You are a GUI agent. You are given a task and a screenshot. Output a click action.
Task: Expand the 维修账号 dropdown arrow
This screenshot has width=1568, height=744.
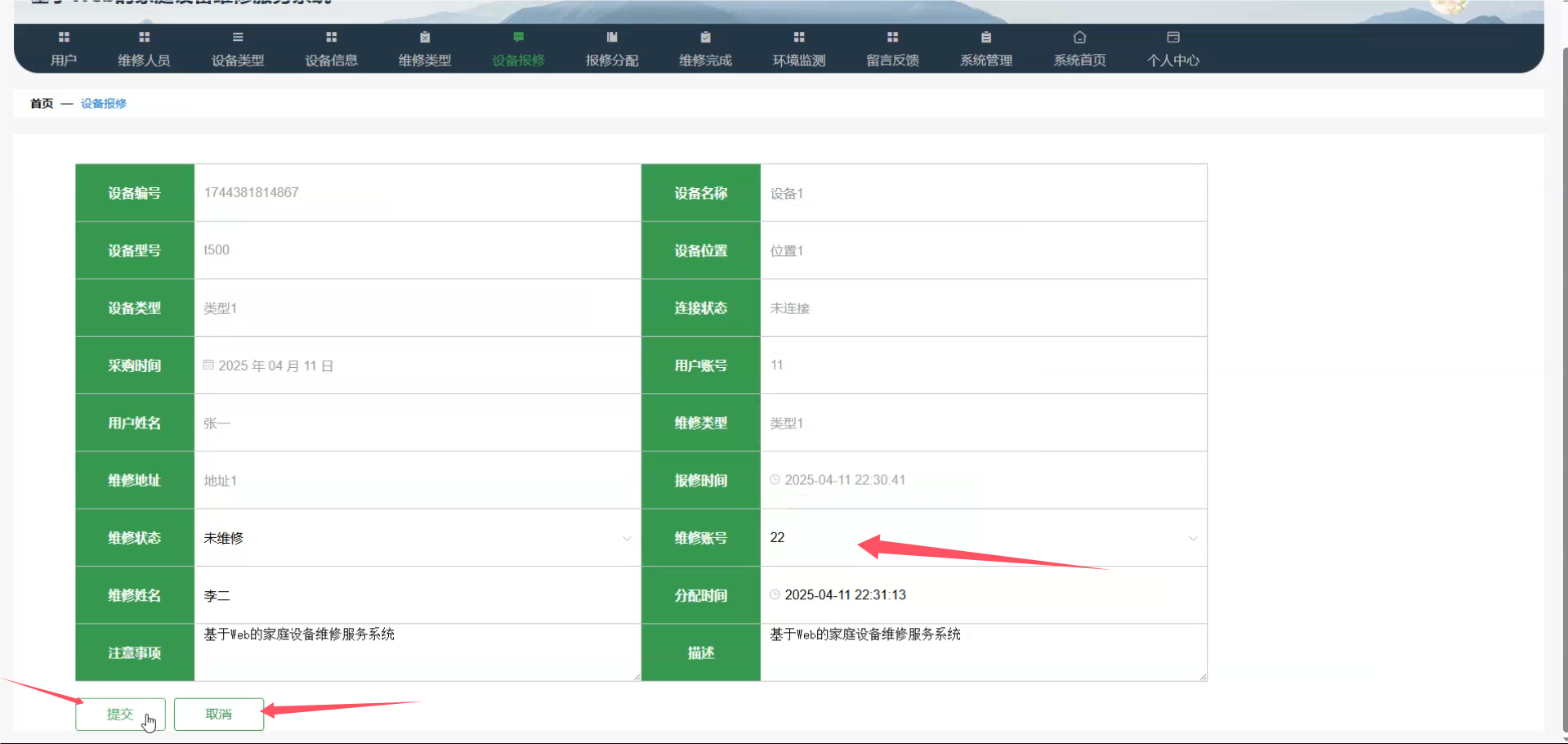pos(1193,538)
